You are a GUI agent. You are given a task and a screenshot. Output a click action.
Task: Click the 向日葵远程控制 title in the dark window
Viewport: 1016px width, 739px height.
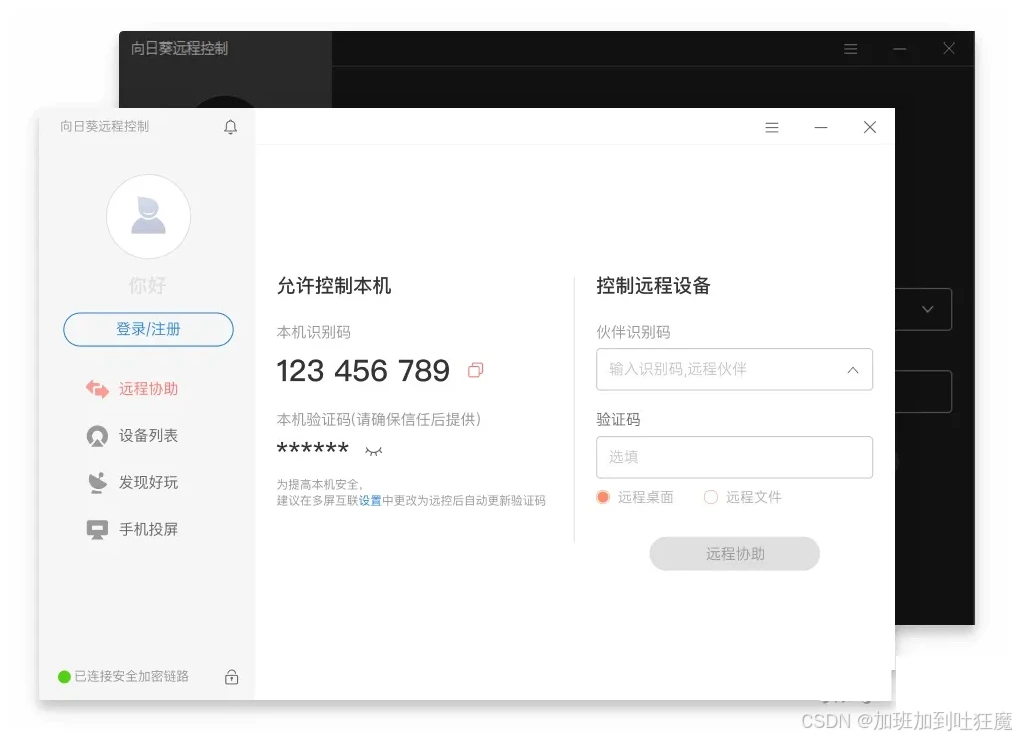click(x=179, y=49)
